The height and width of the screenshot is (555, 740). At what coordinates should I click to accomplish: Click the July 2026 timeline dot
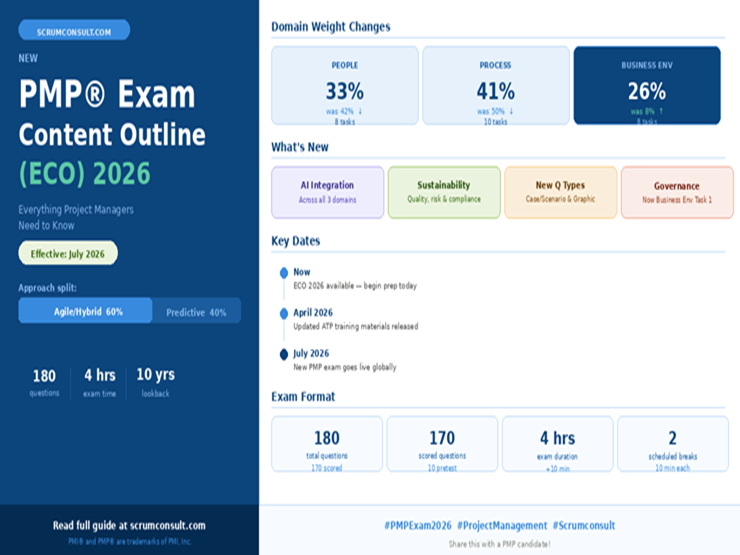click(x=284, y=354)
